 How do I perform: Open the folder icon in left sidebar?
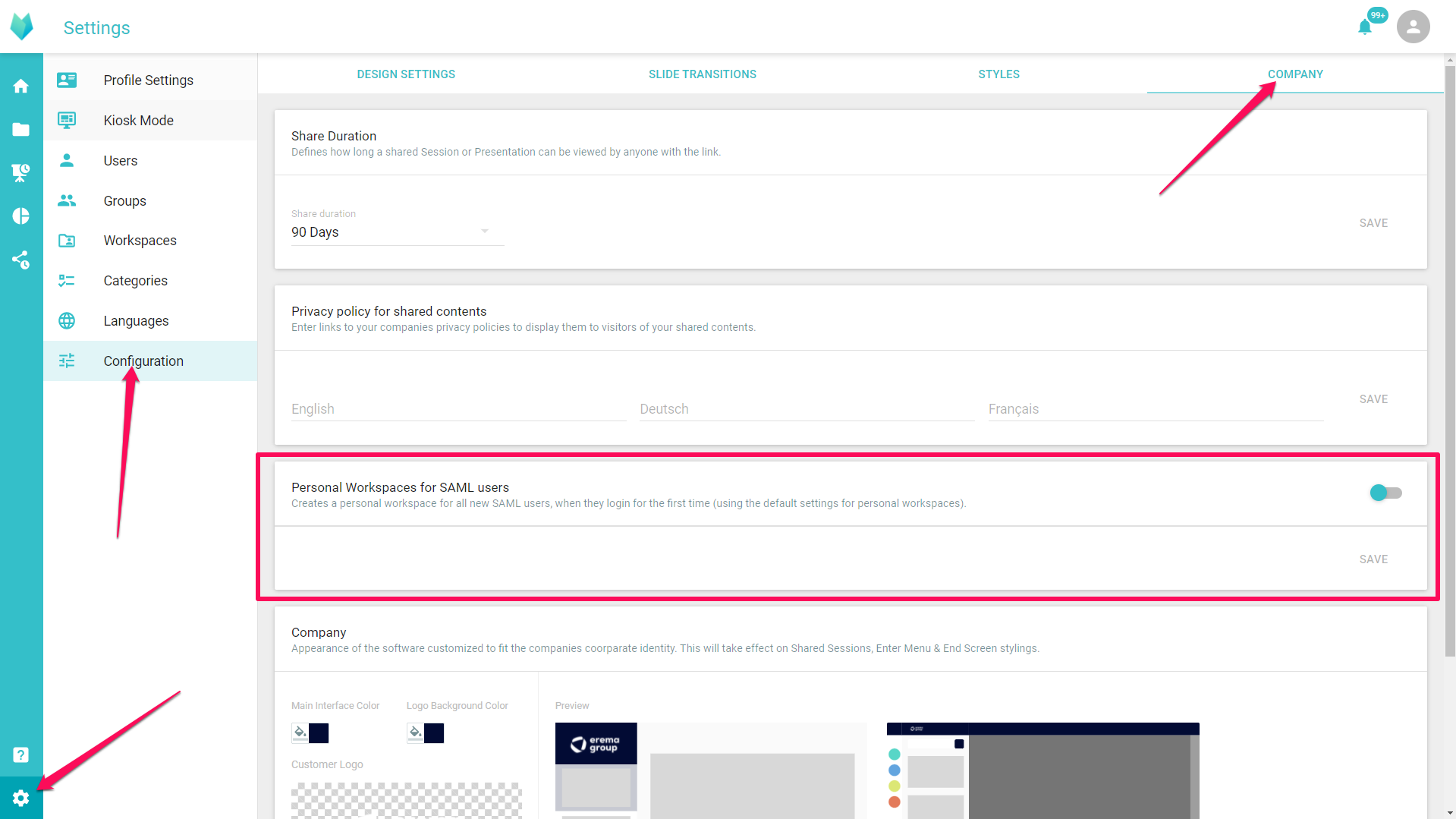pyautogui.click(x=21, y=130)
